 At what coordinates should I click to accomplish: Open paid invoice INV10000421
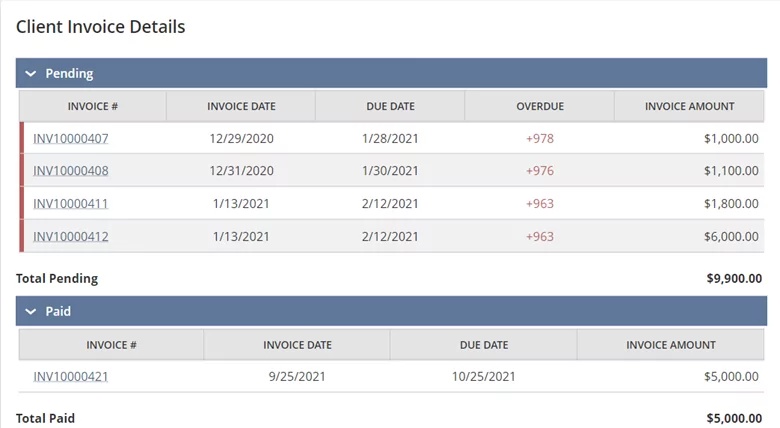tap(71, 377)
